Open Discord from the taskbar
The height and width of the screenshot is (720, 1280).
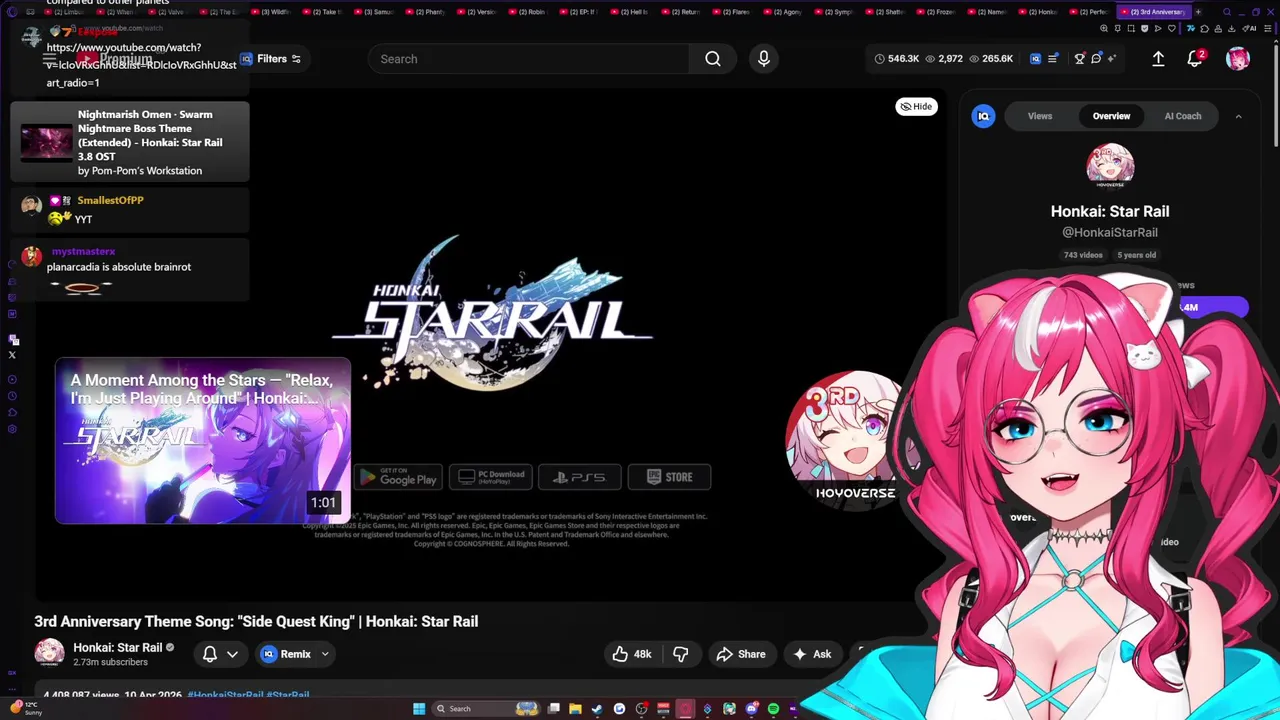coord(751,709)
